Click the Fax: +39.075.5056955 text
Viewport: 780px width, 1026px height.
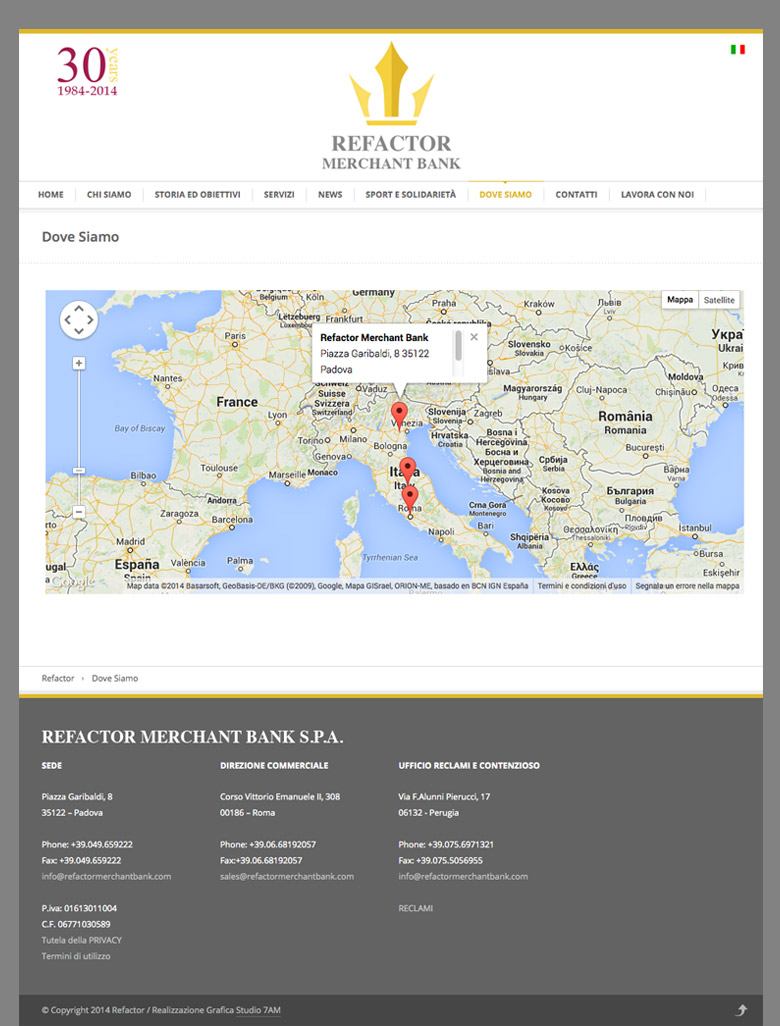[440, 860]
